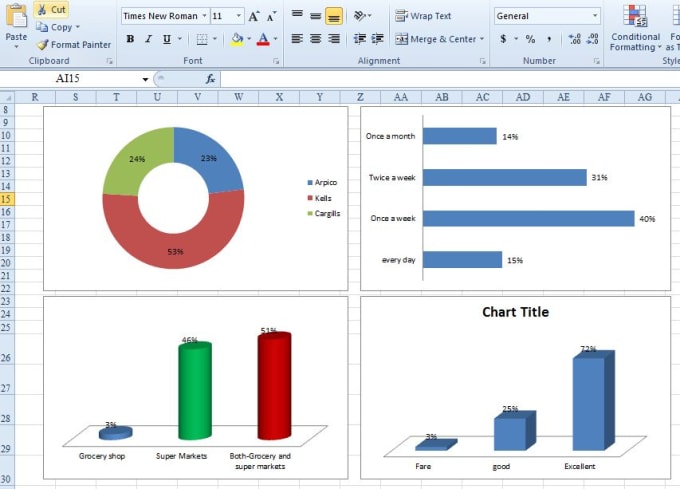Toggle Underline formatting
This screenshot has height=489, width=680.
click(167, 39)
